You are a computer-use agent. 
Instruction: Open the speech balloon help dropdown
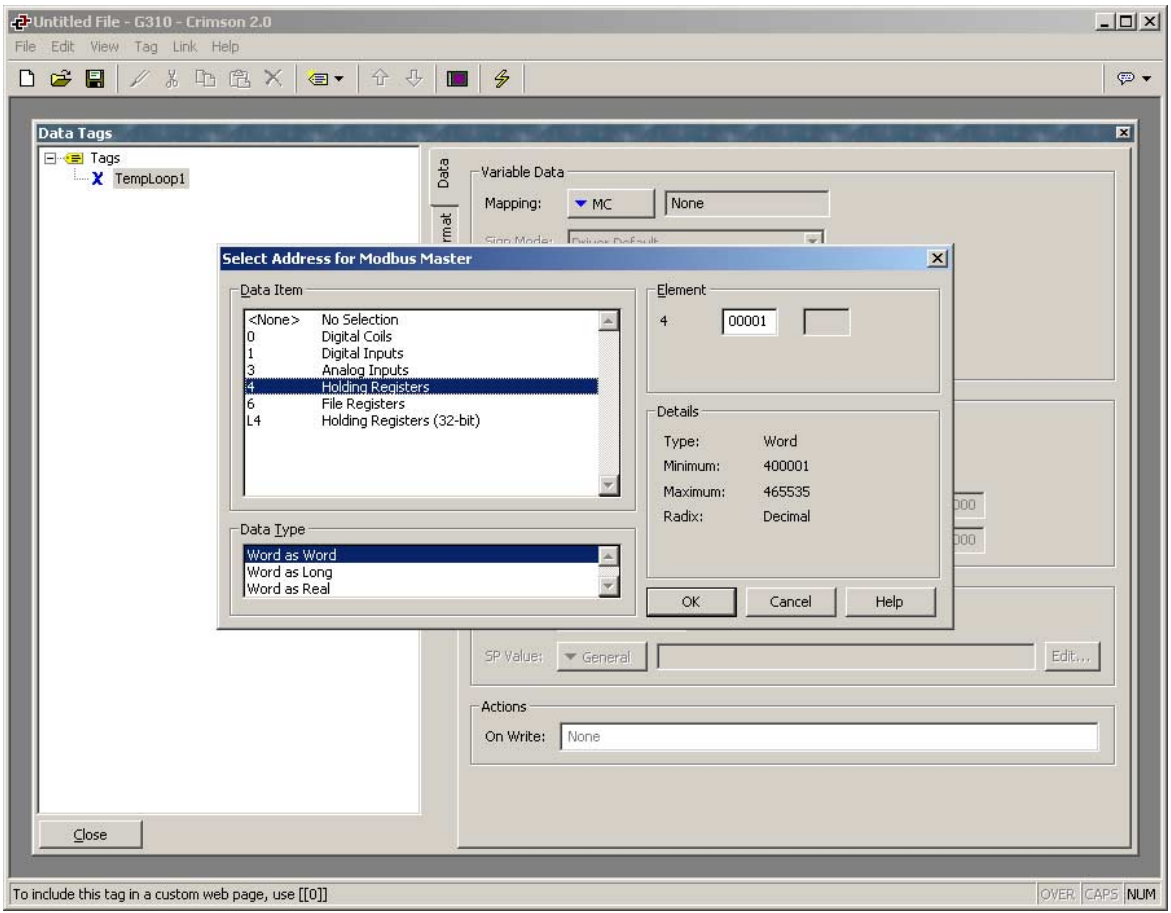tap(1134, 78)
